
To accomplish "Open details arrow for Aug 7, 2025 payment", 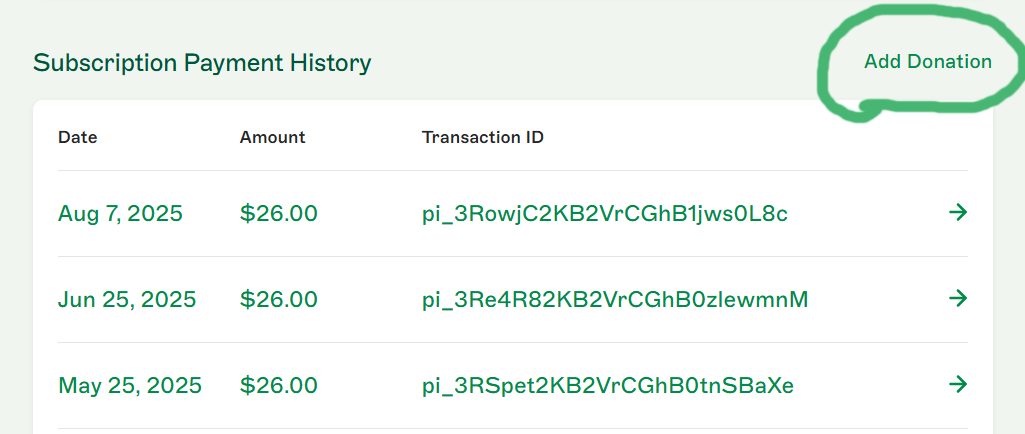I will 957,212.
